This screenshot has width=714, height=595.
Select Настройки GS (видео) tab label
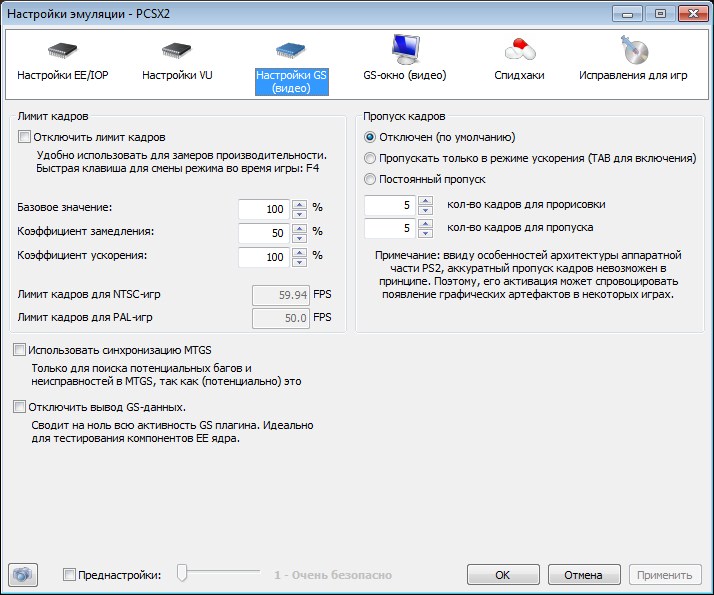pos(291,81)
